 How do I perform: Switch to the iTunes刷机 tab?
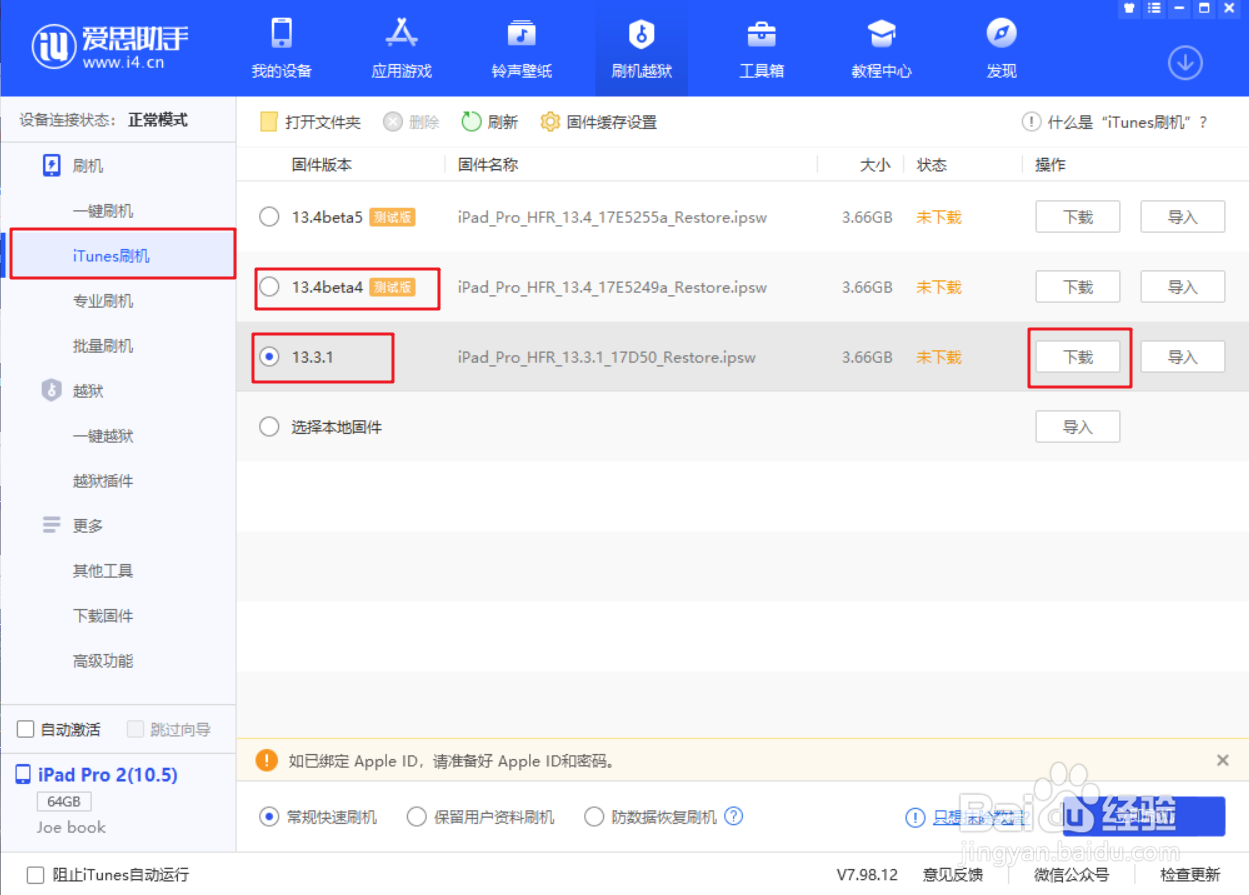(110, 255)
